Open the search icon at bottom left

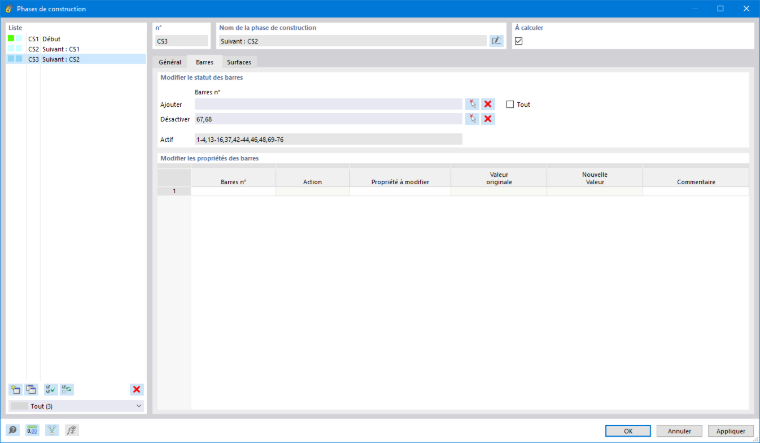click(x=13, y=430)
